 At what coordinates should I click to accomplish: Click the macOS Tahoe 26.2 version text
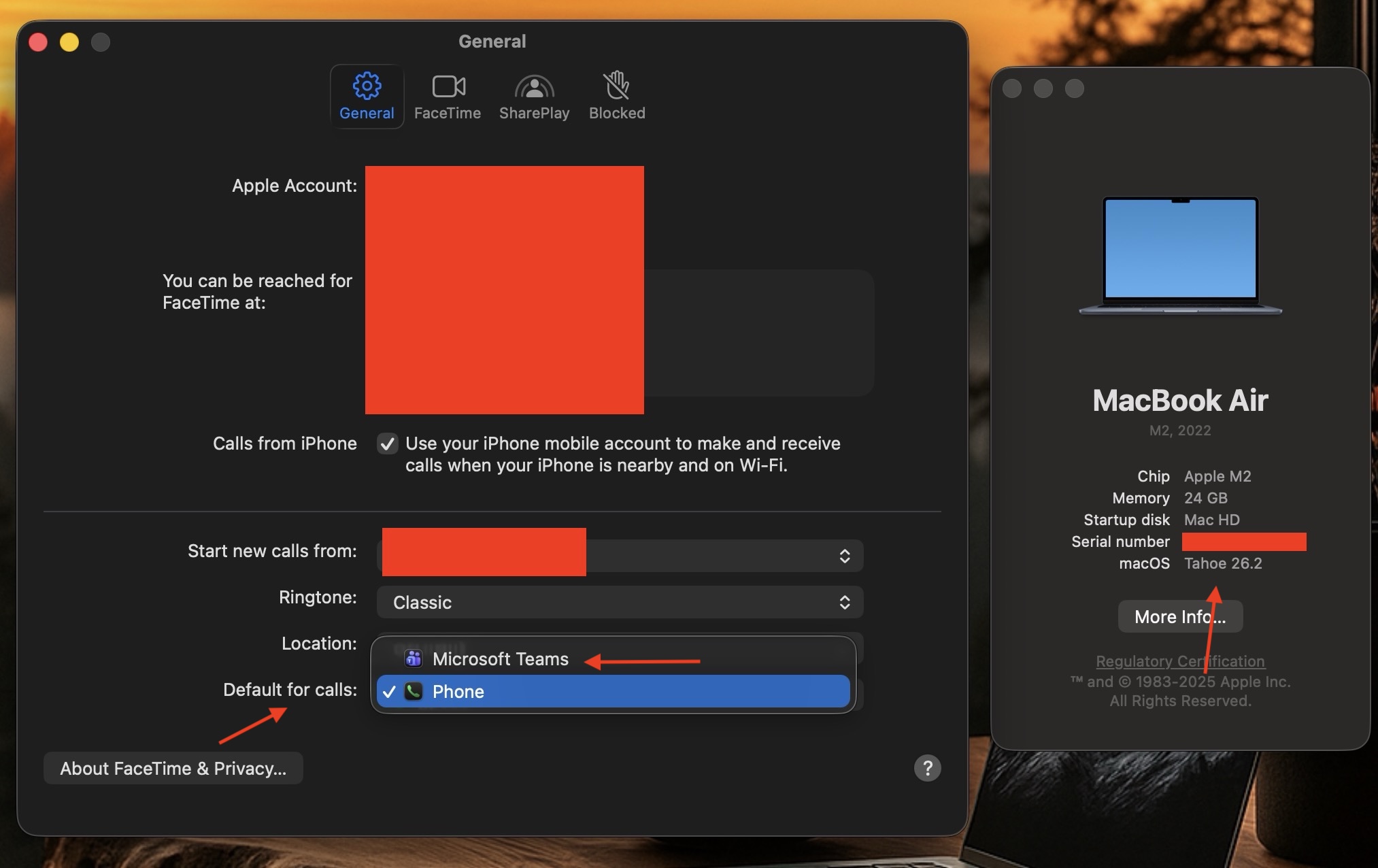click(1222, 563)
